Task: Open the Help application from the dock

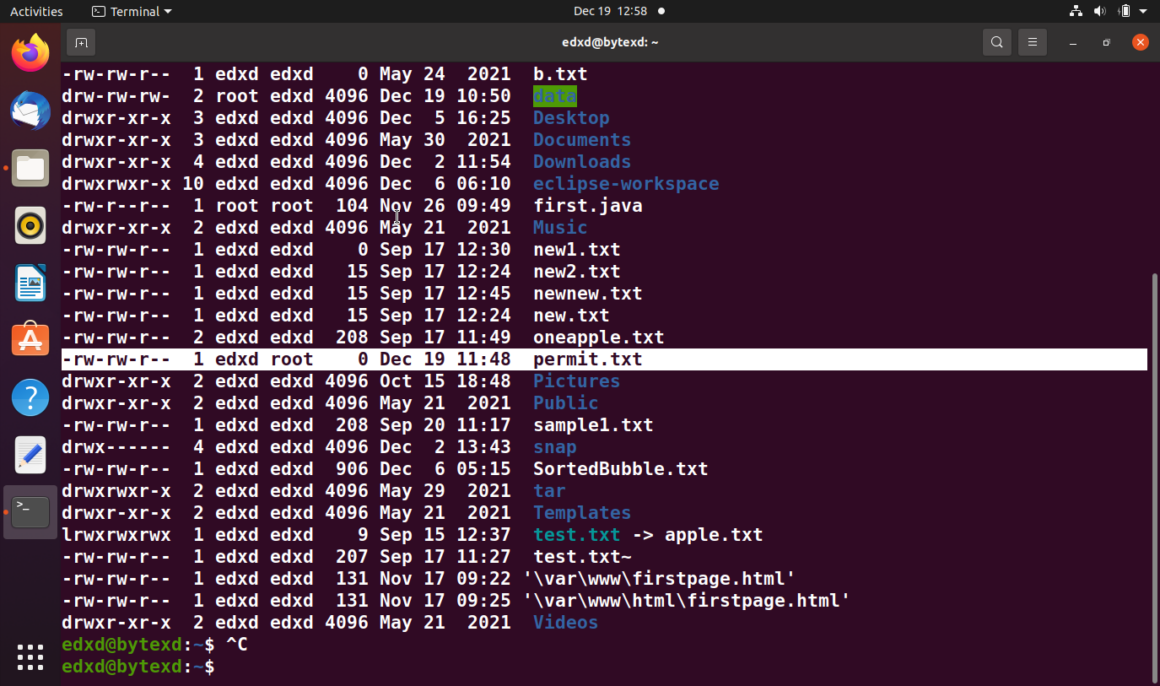Action: [29, 397]
